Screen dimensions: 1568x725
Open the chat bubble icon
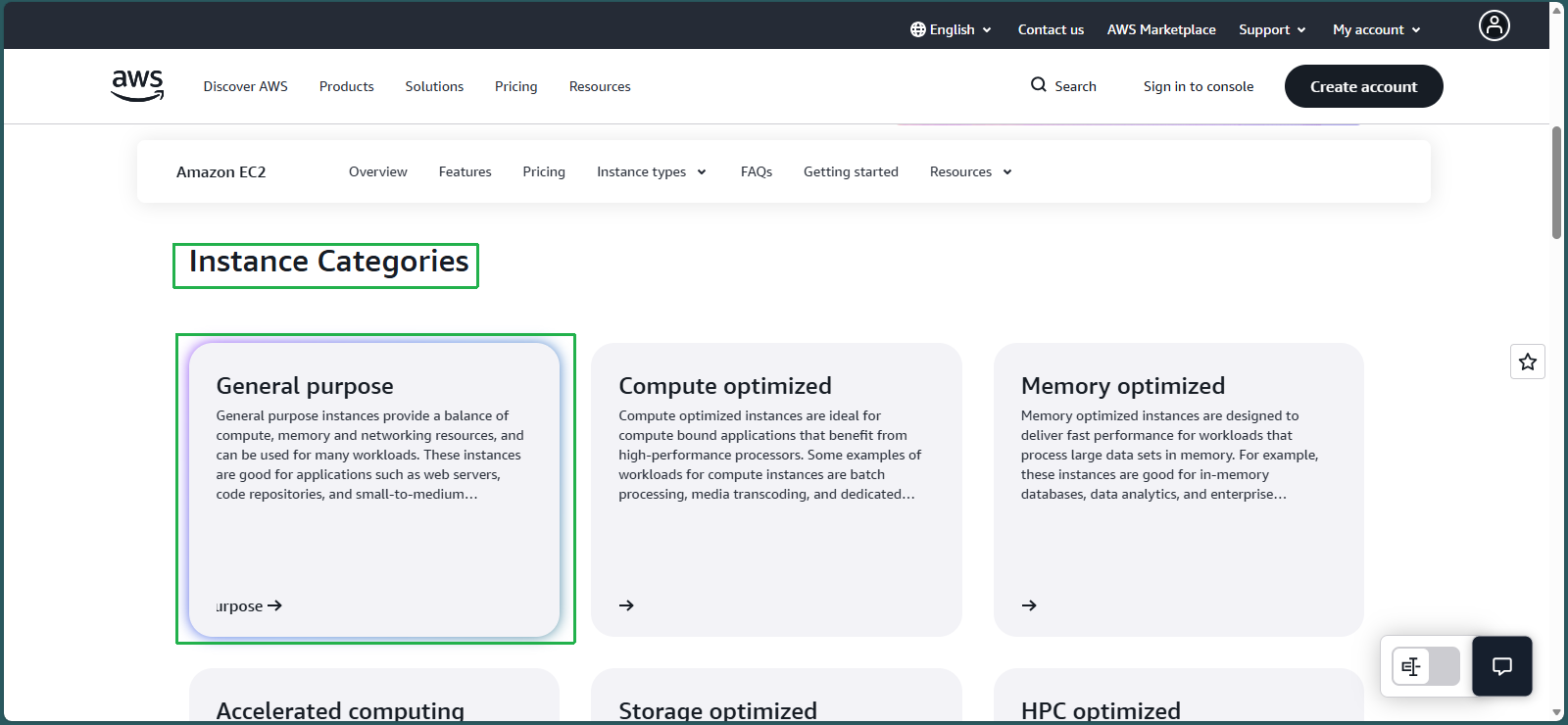pyautogui.click(x=1501, y=666)
